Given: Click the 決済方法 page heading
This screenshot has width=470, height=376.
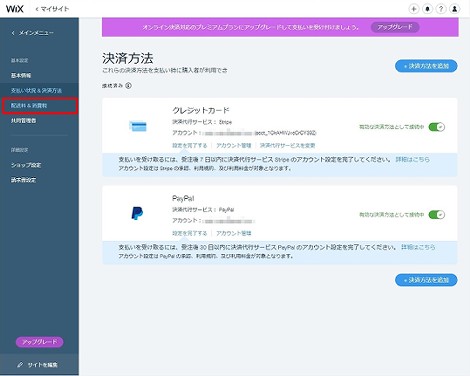Looking at the screenshot, I should coord(128,58).
